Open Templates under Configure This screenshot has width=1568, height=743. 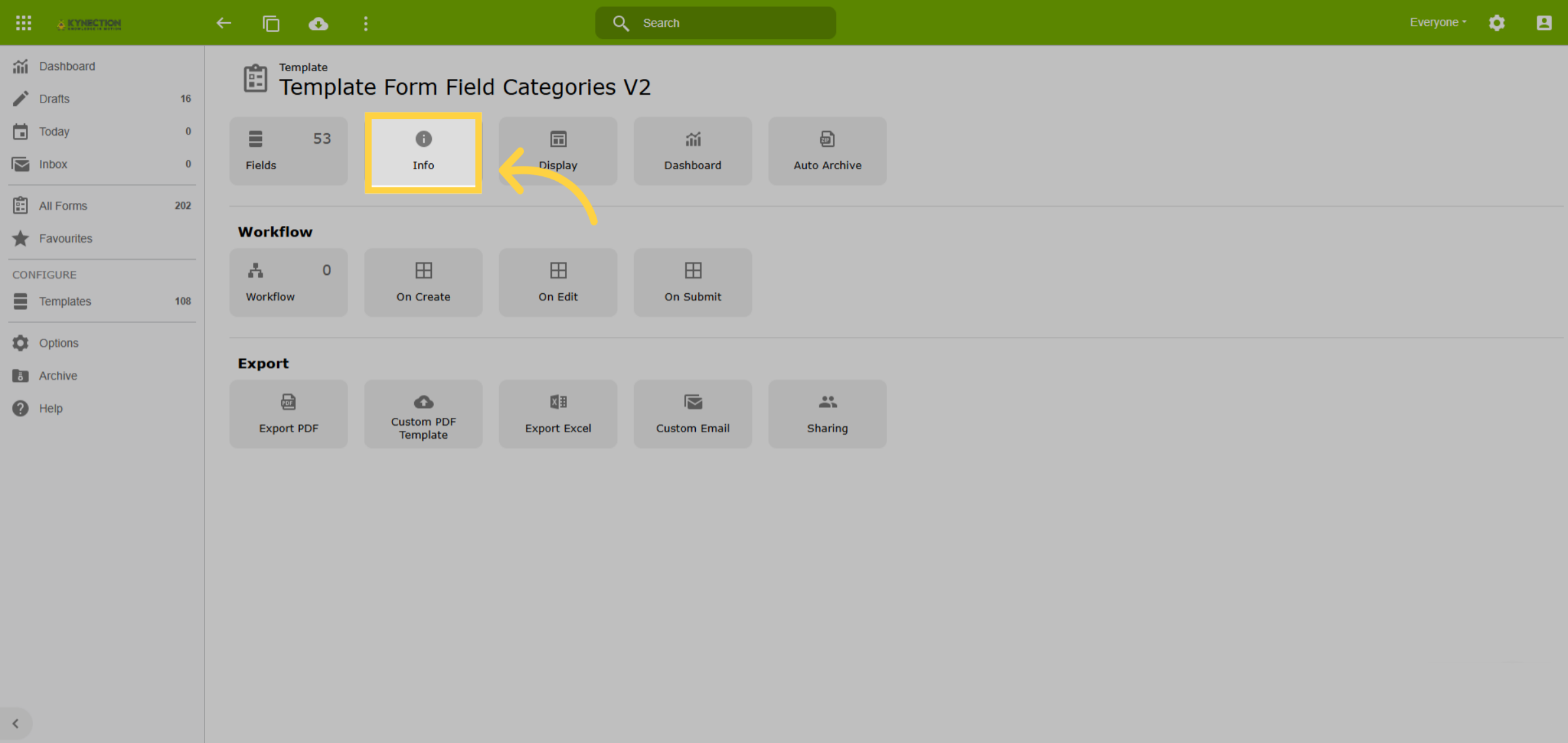pos(102,301)
